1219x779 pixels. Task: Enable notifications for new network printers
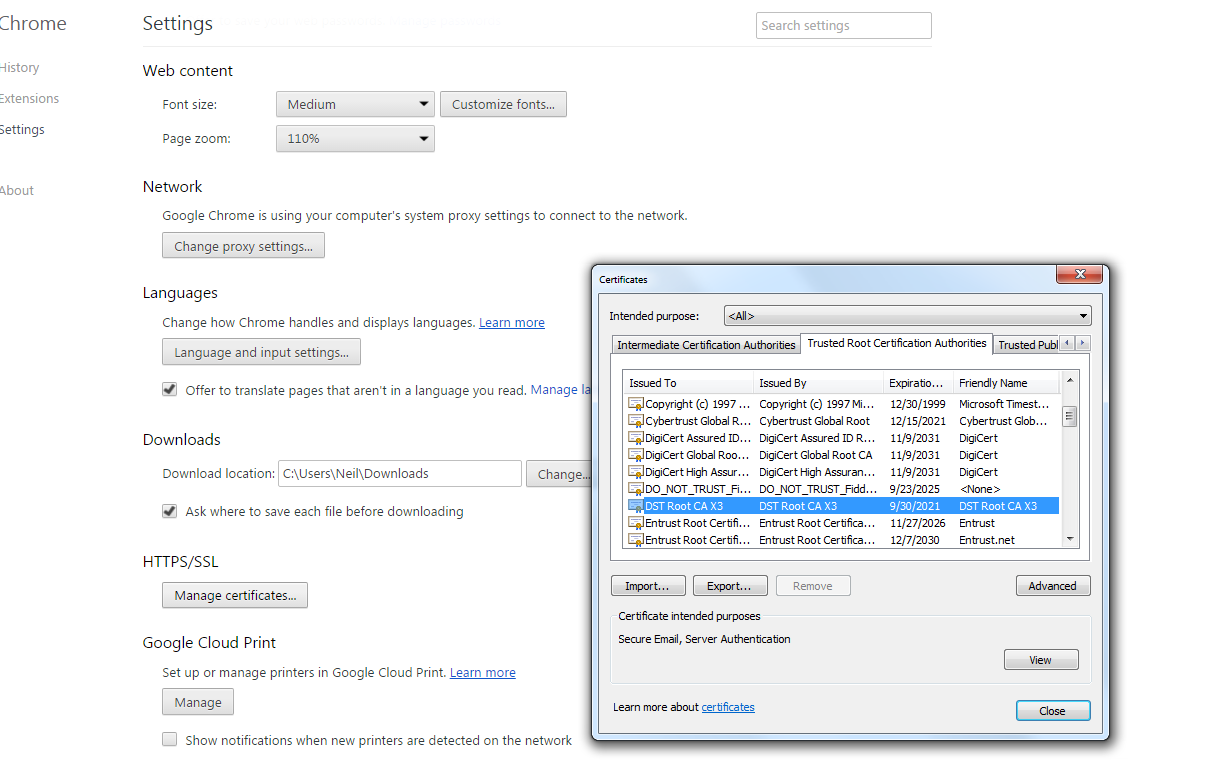click(x=170, y=740)
